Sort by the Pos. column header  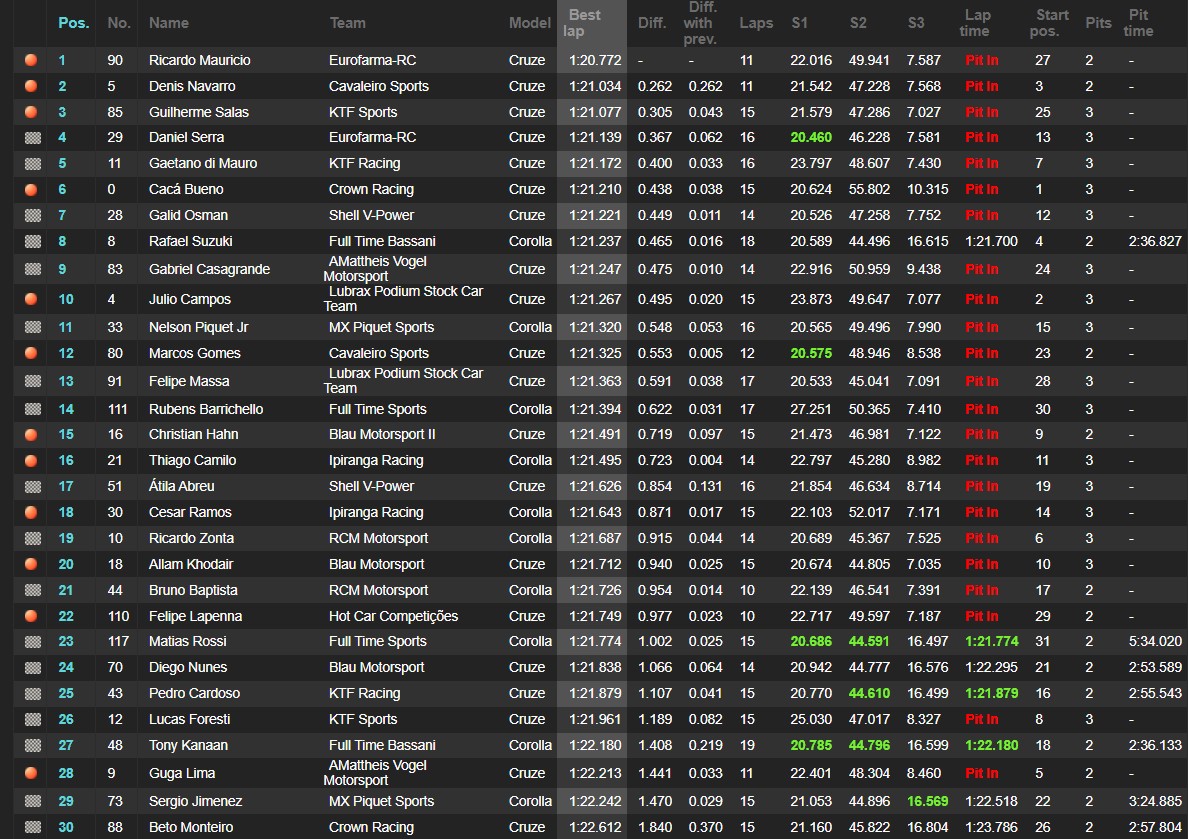point(73,23)
